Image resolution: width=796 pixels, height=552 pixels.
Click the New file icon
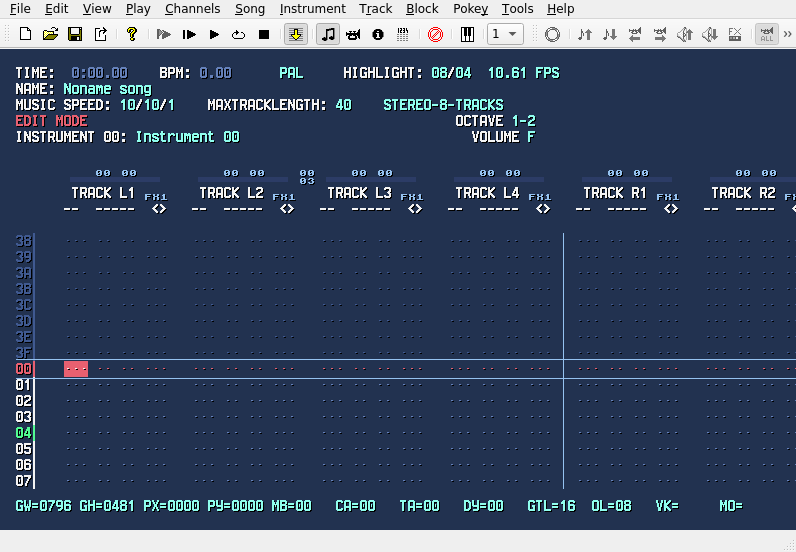pyautogui.click(x=25, y=35)
